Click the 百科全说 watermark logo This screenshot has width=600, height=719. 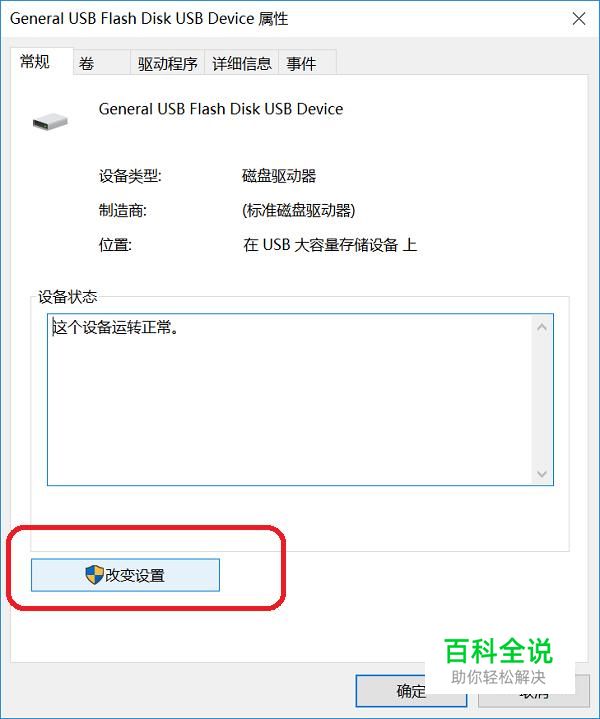pos(499,661)
